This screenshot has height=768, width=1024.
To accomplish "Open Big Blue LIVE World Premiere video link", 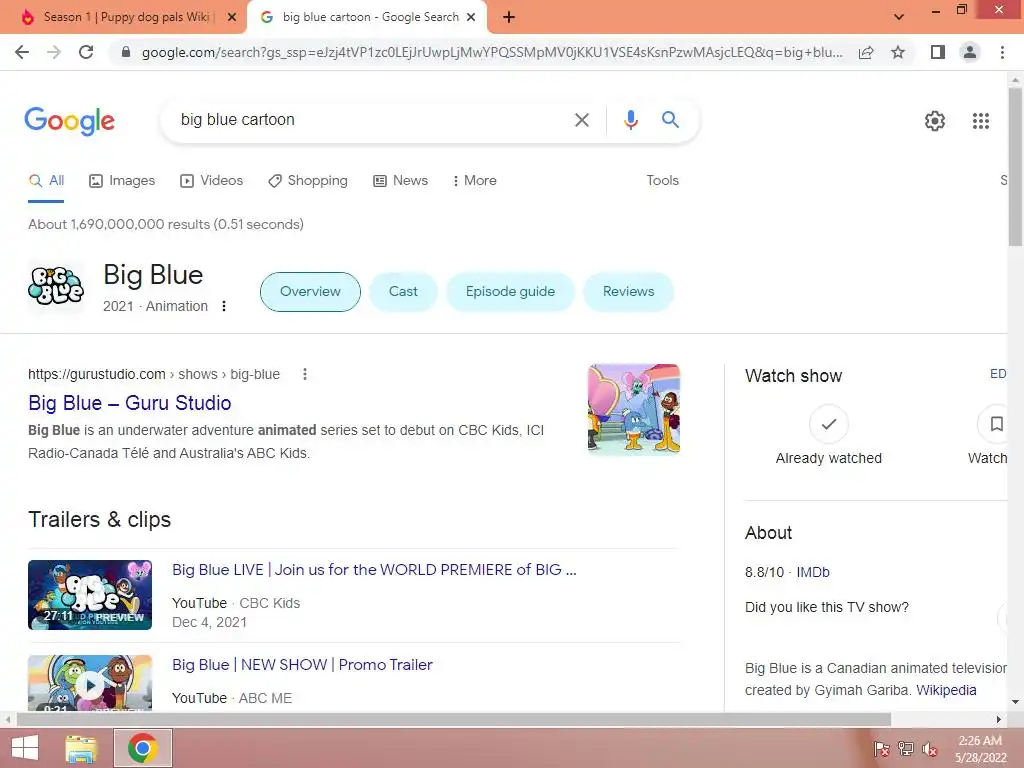I will coord(374,569).
